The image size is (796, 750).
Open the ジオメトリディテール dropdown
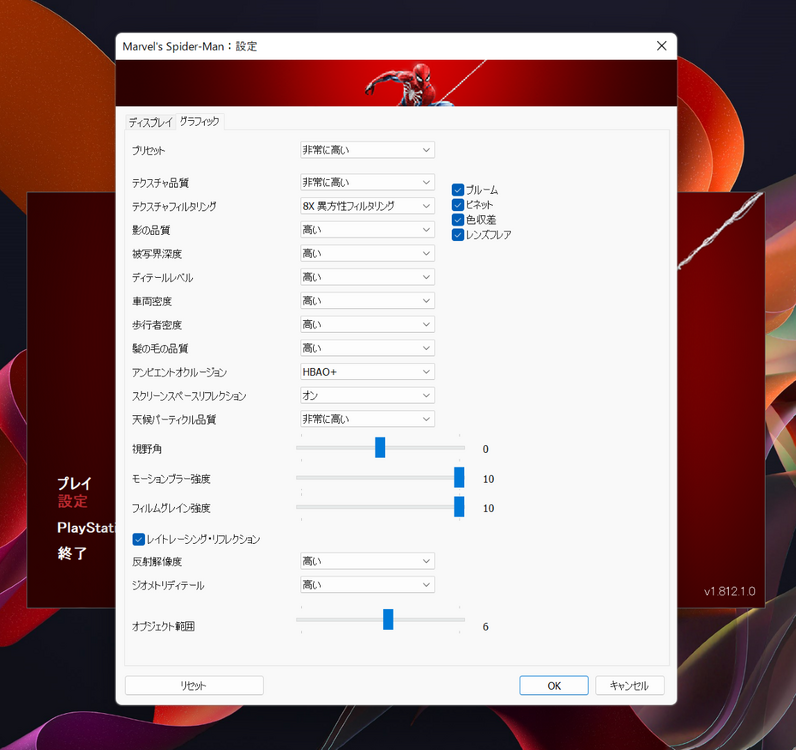click(x=367, y=584)
